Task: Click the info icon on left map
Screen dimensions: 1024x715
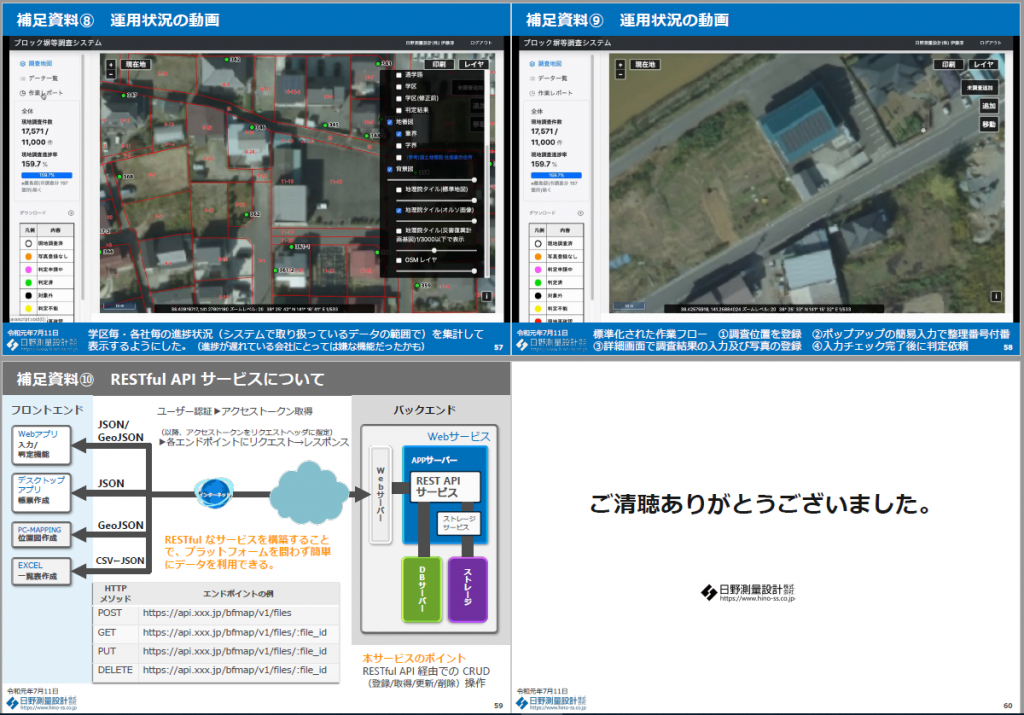Action: pyautogui.click(x=486, y=296)
